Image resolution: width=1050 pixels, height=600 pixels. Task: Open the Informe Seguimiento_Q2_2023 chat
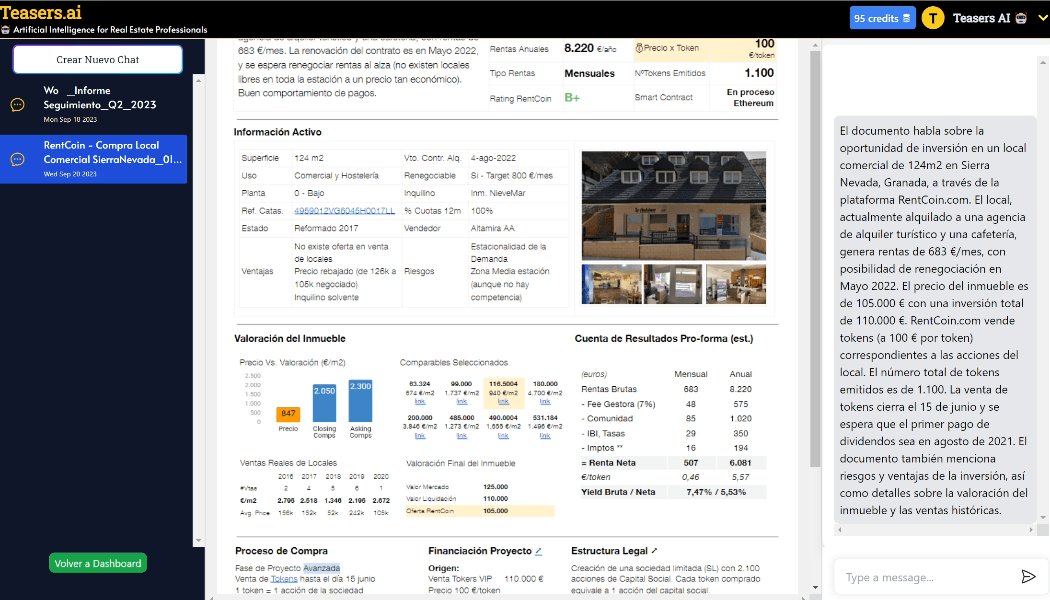94,105
